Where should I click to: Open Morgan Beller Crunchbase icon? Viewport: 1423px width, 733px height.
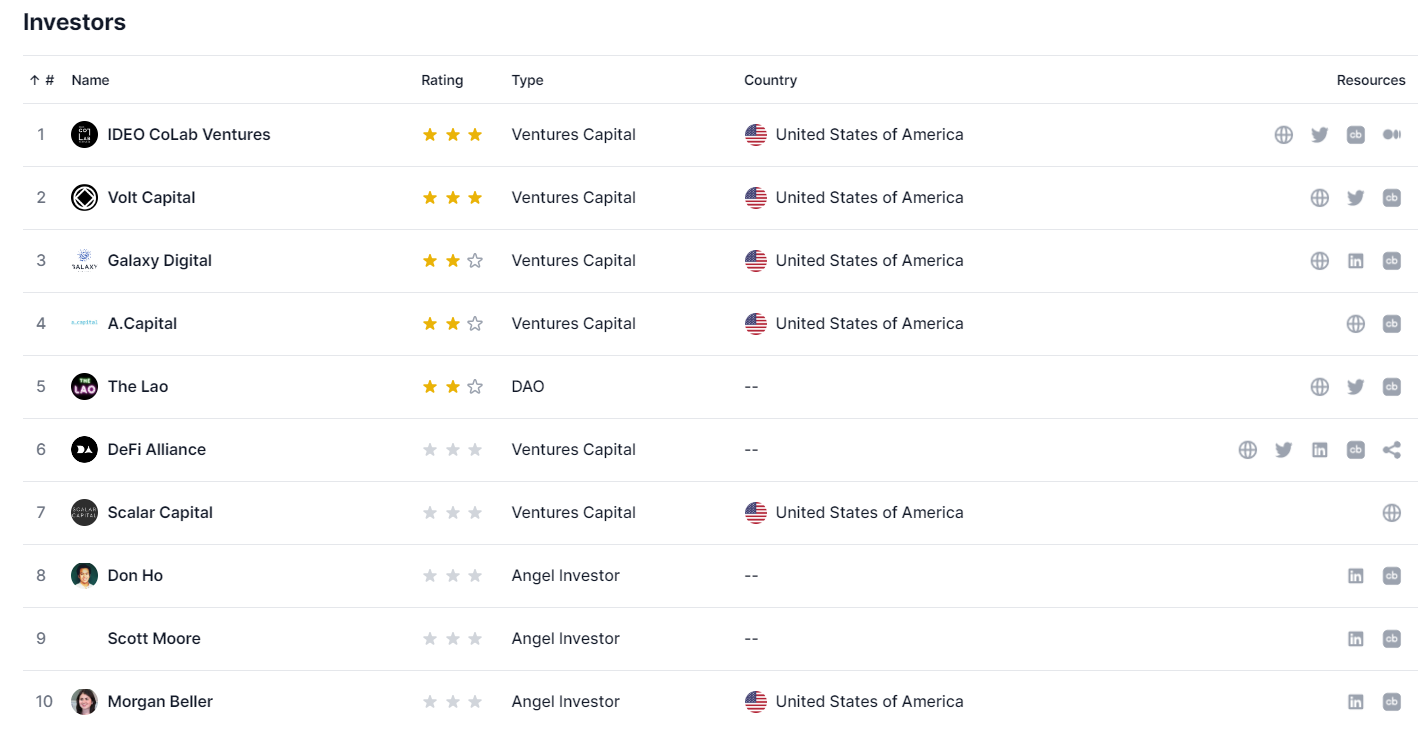click(1391, 702)
